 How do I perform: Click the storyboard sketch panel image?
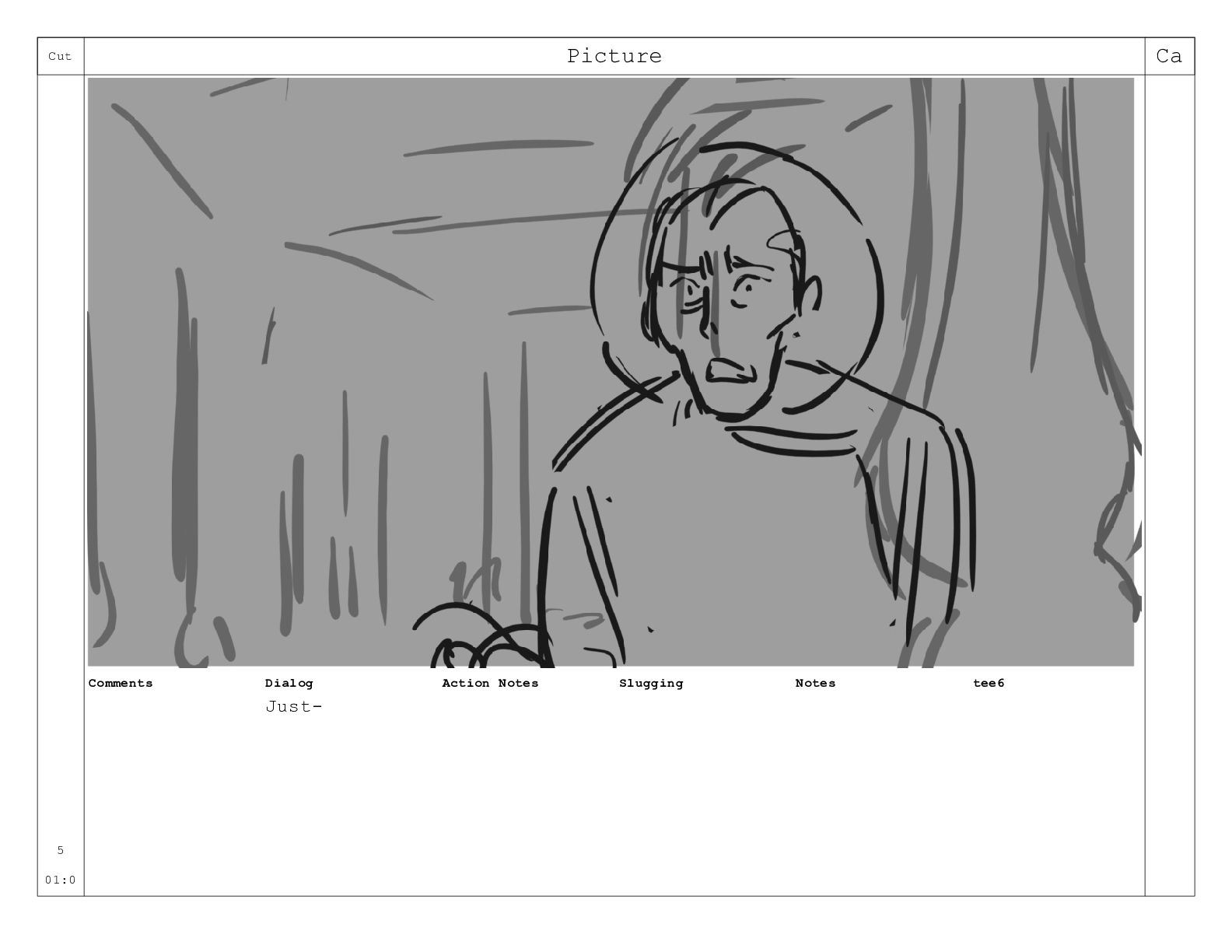tap(611, 372)
